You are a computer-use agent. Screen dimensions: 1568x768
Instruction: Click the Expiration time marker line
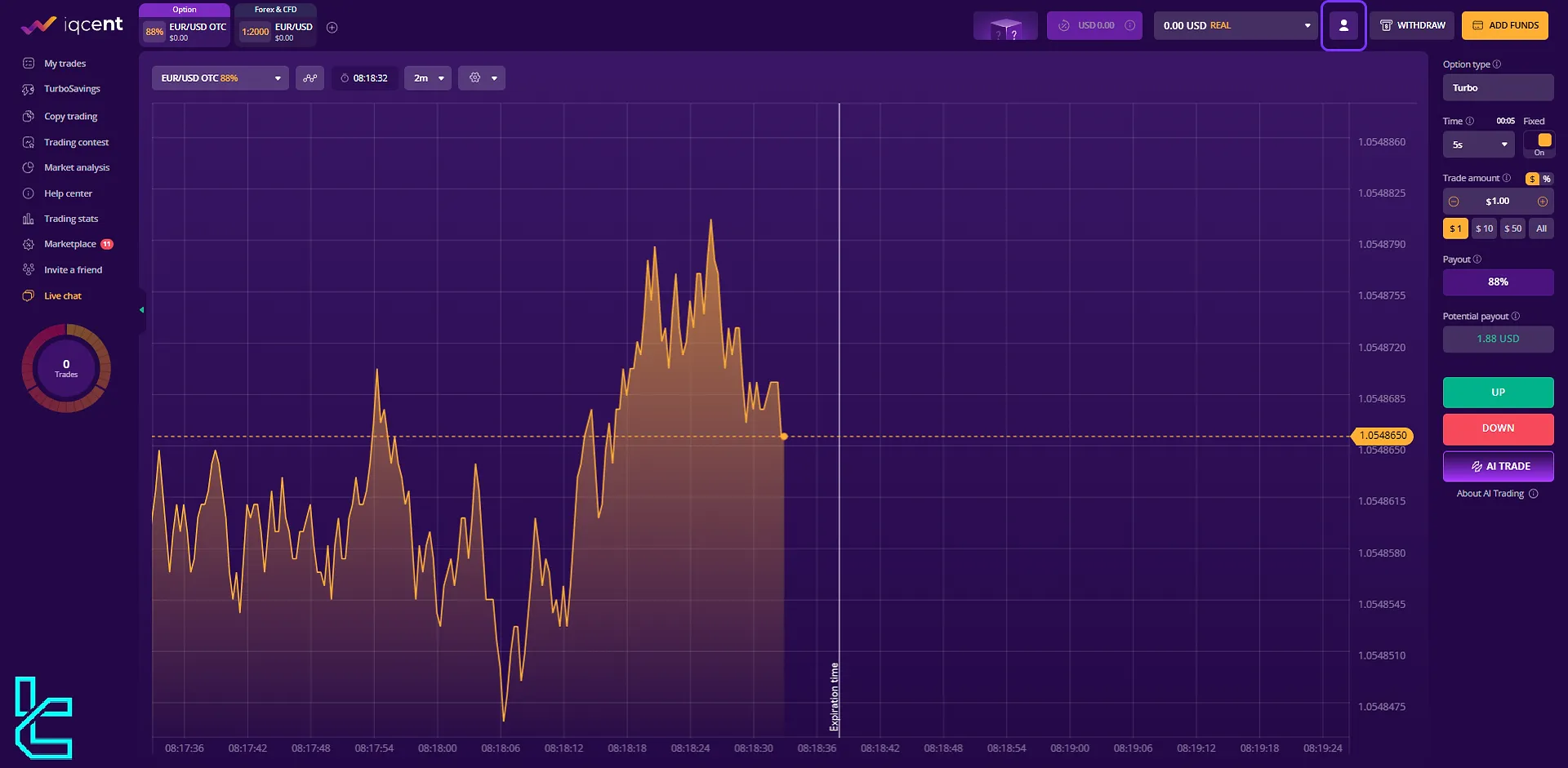[839, 420]
